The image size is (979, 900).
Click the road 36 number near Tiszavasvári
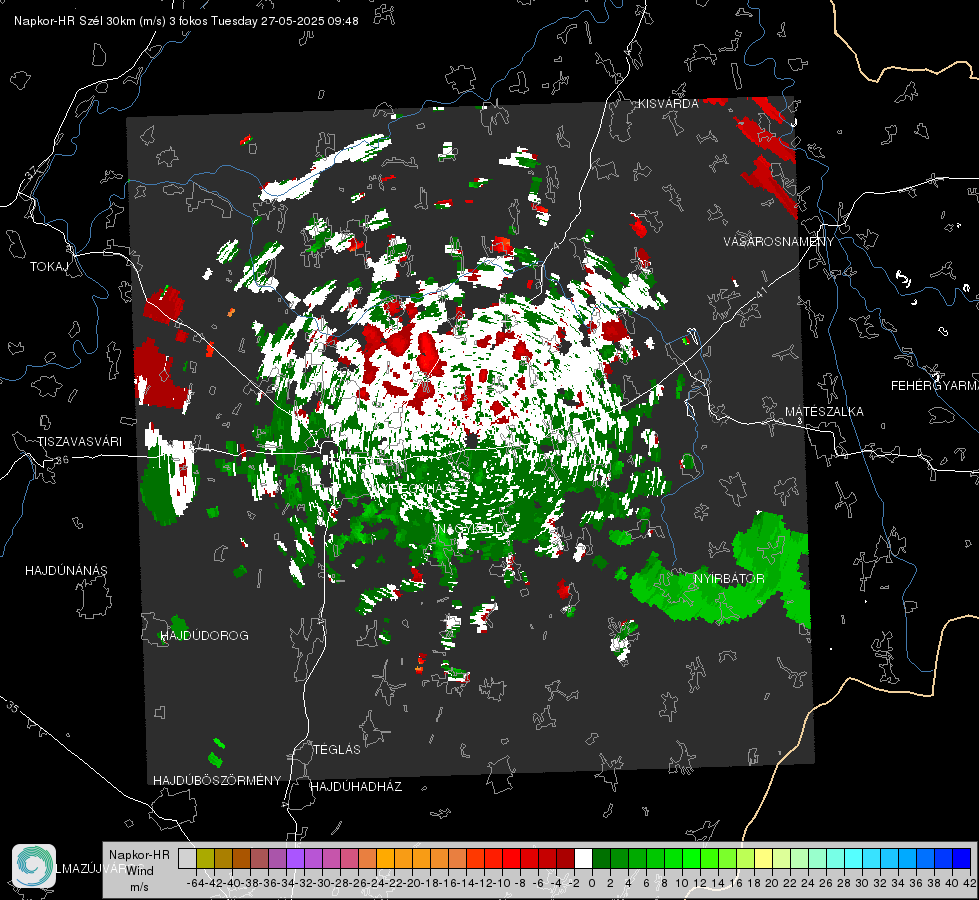[62, 460]
